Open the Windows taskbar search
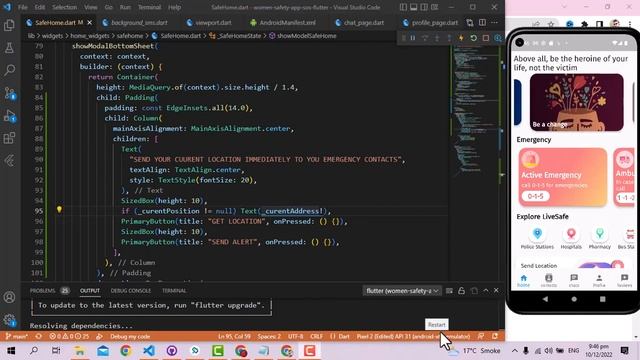This screenshot has height=360, width=640. (x=34, y=351)
